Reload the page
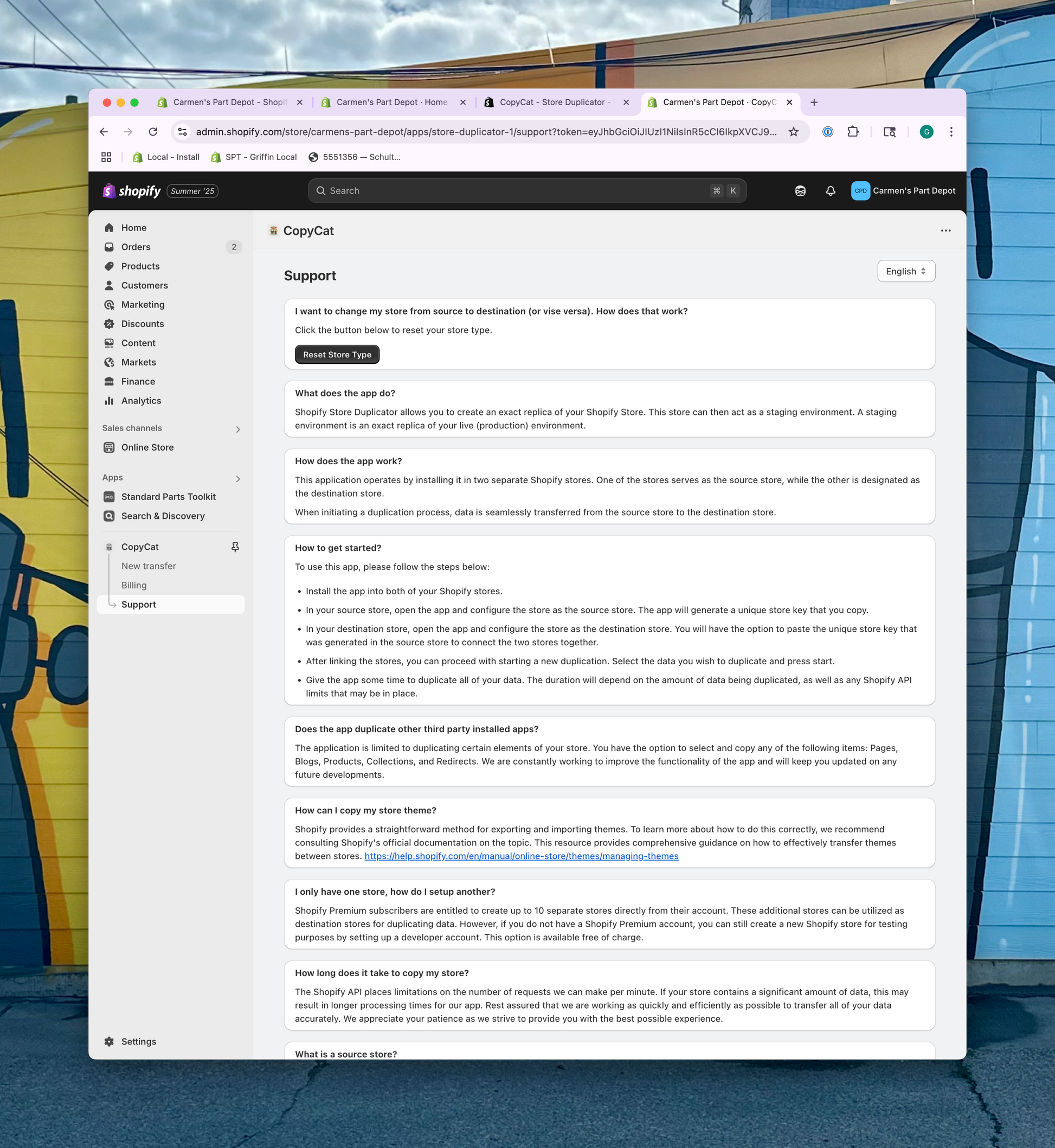Image resolution: width=1055 pixels, height=1148 pixels. (x=153, y=132)
